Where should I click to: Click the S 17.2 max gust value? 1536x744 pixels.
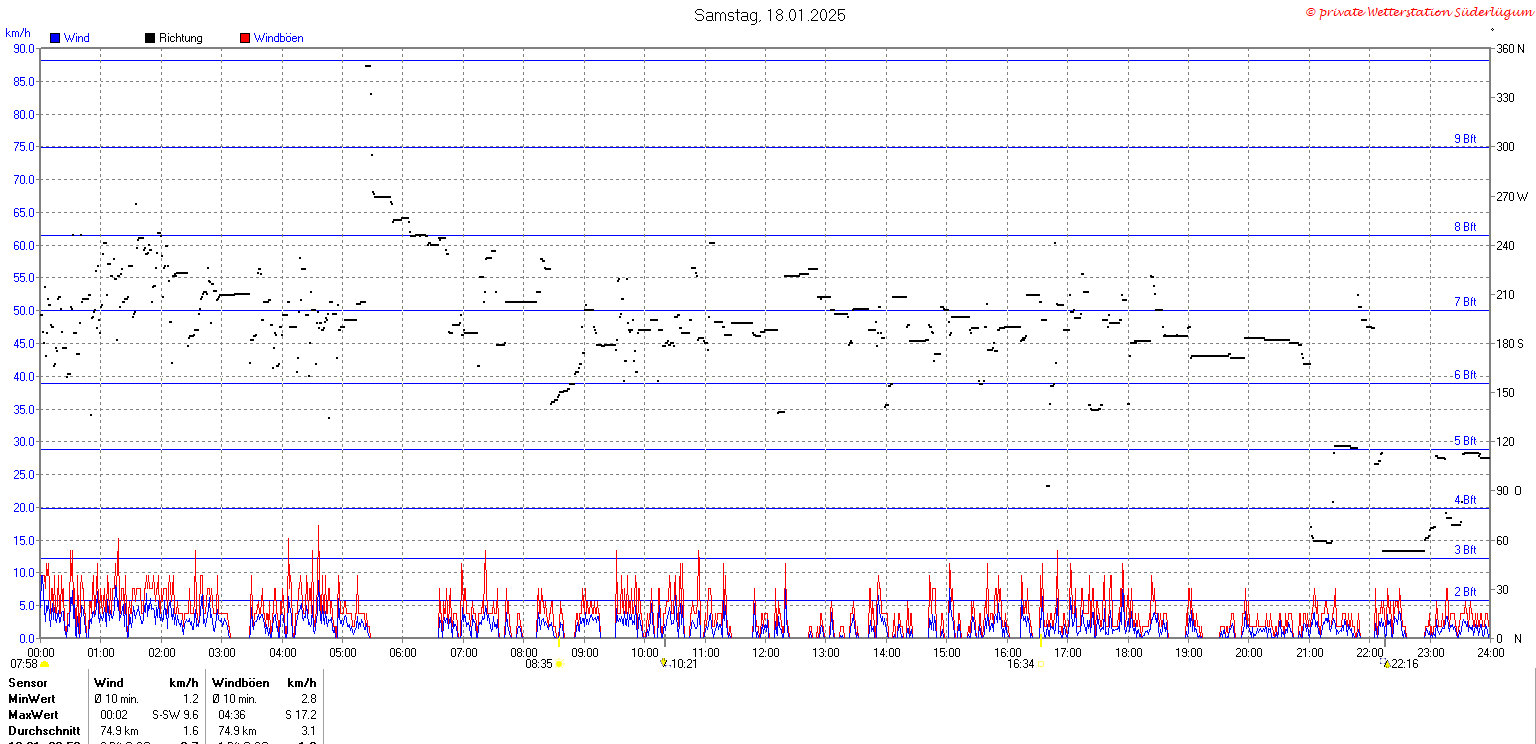click(x=300, y=715)
